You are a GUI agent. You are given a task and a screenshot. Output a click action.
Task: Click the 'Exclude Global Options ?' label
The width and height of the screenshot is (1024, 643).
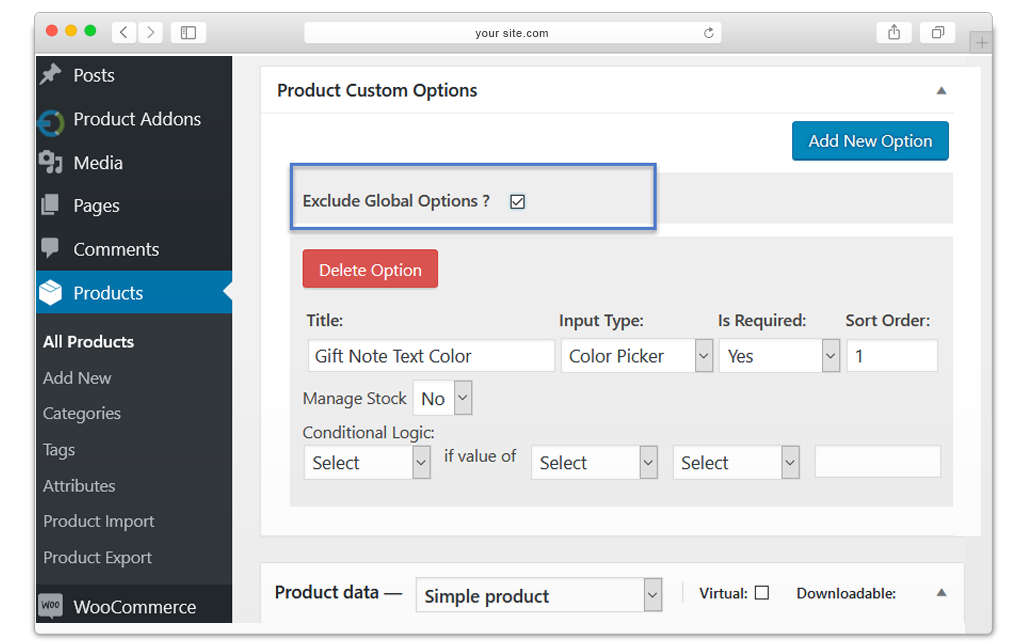point(396,201)
